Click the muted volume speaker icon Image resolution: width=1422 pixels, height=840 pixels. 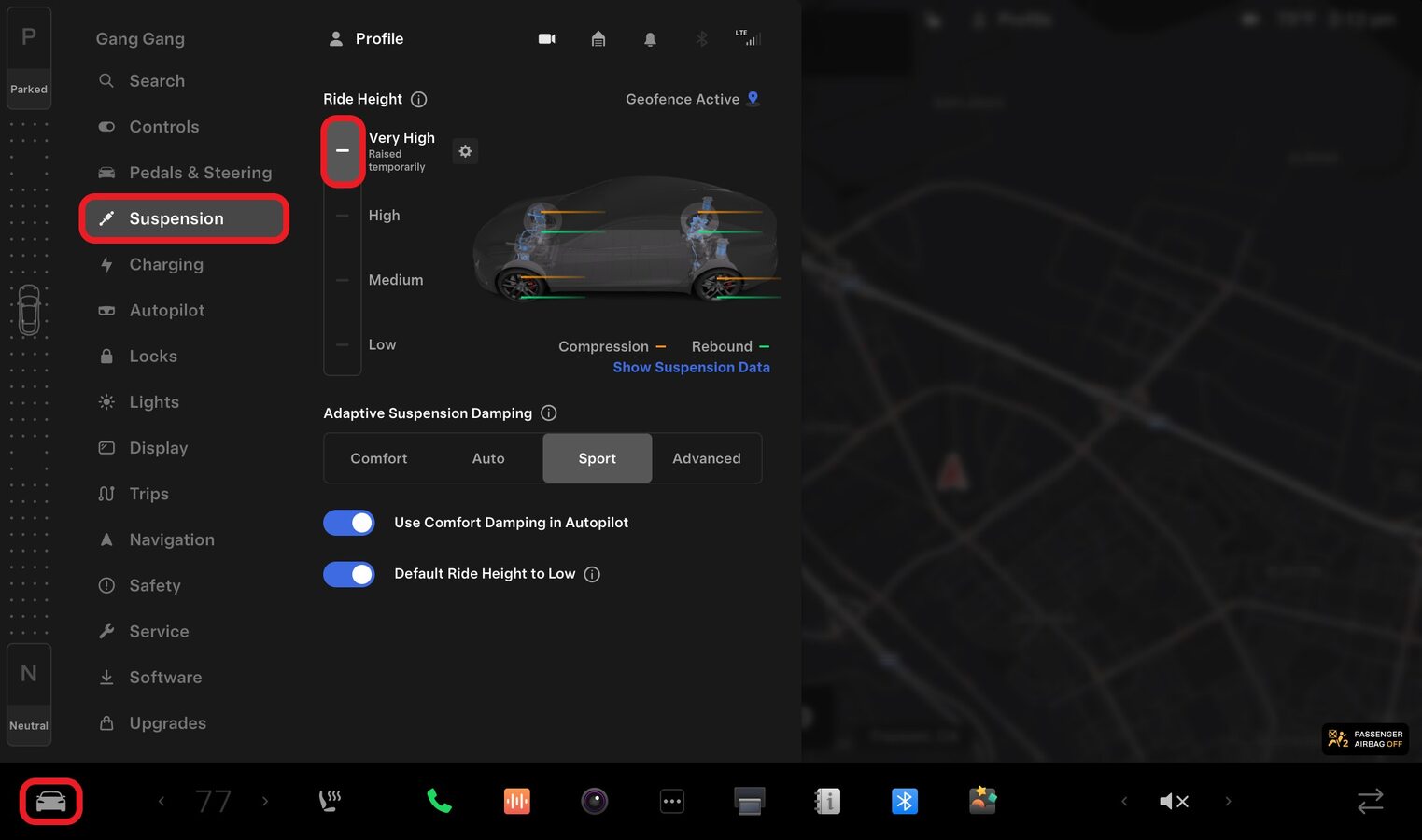pos(1173,801)
